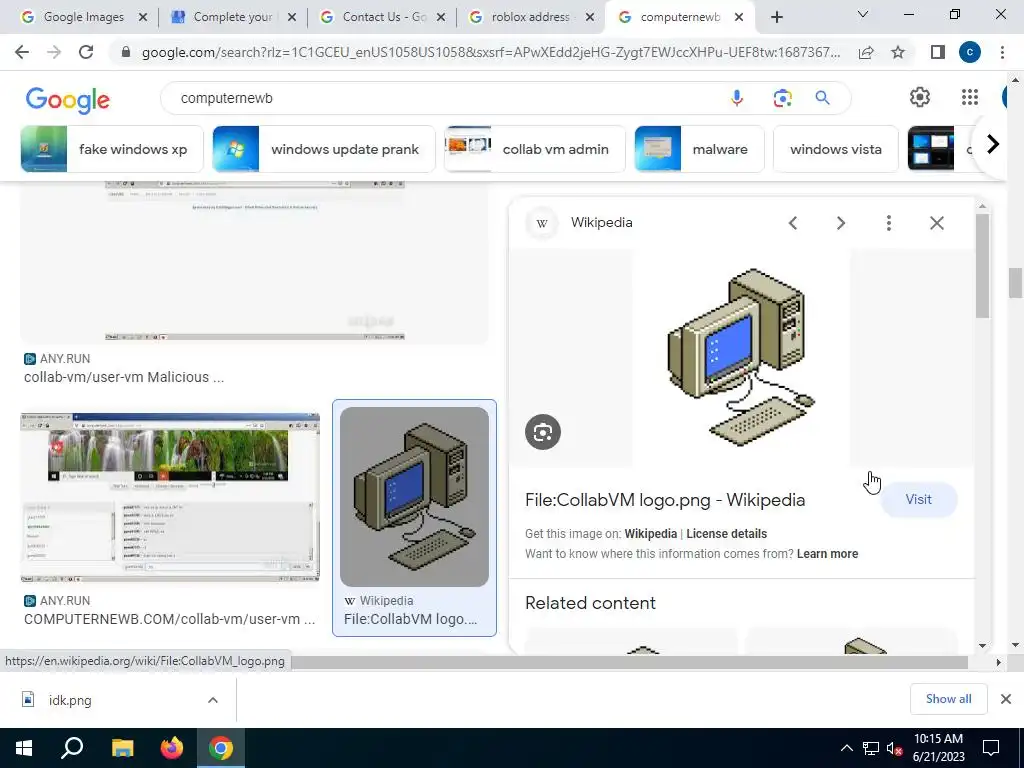The width and height of the screenshot is (1024, 768).
Task: Open the Wikipedia source link in the preview
Action: pyautogui.click(x=650, y=534)
